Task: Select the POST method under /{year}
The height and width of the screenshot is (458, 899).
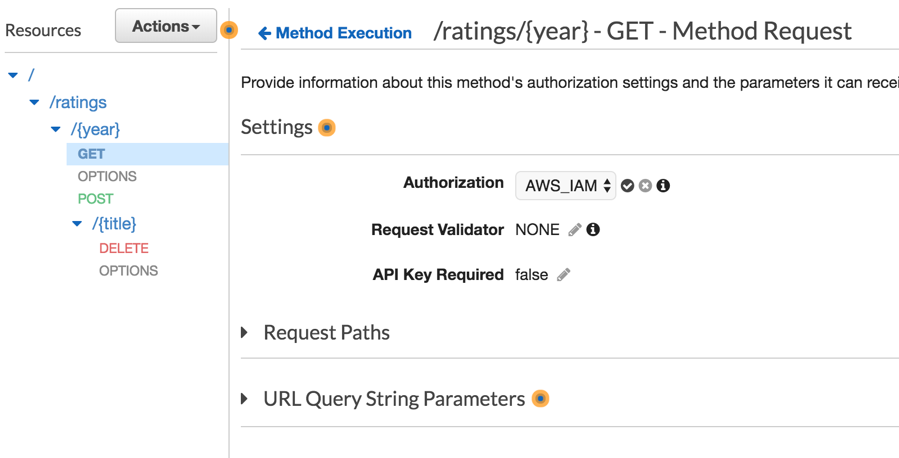Action: point(96,199)
